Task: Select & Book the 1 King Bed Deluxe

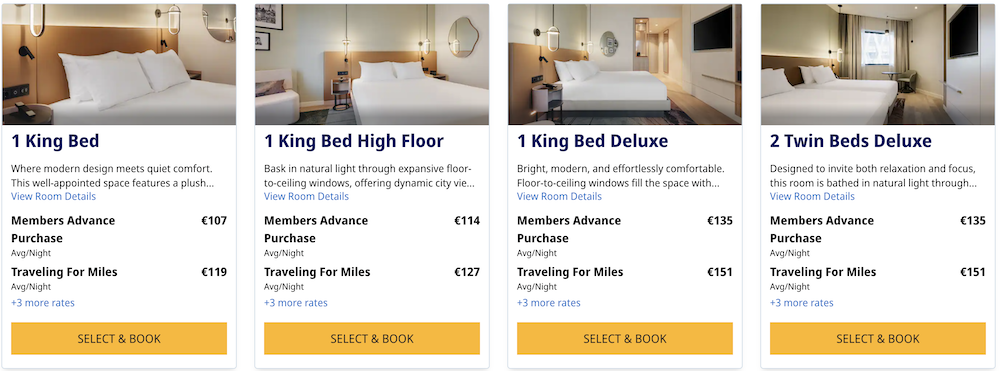Action: click(x=625, y=338)
